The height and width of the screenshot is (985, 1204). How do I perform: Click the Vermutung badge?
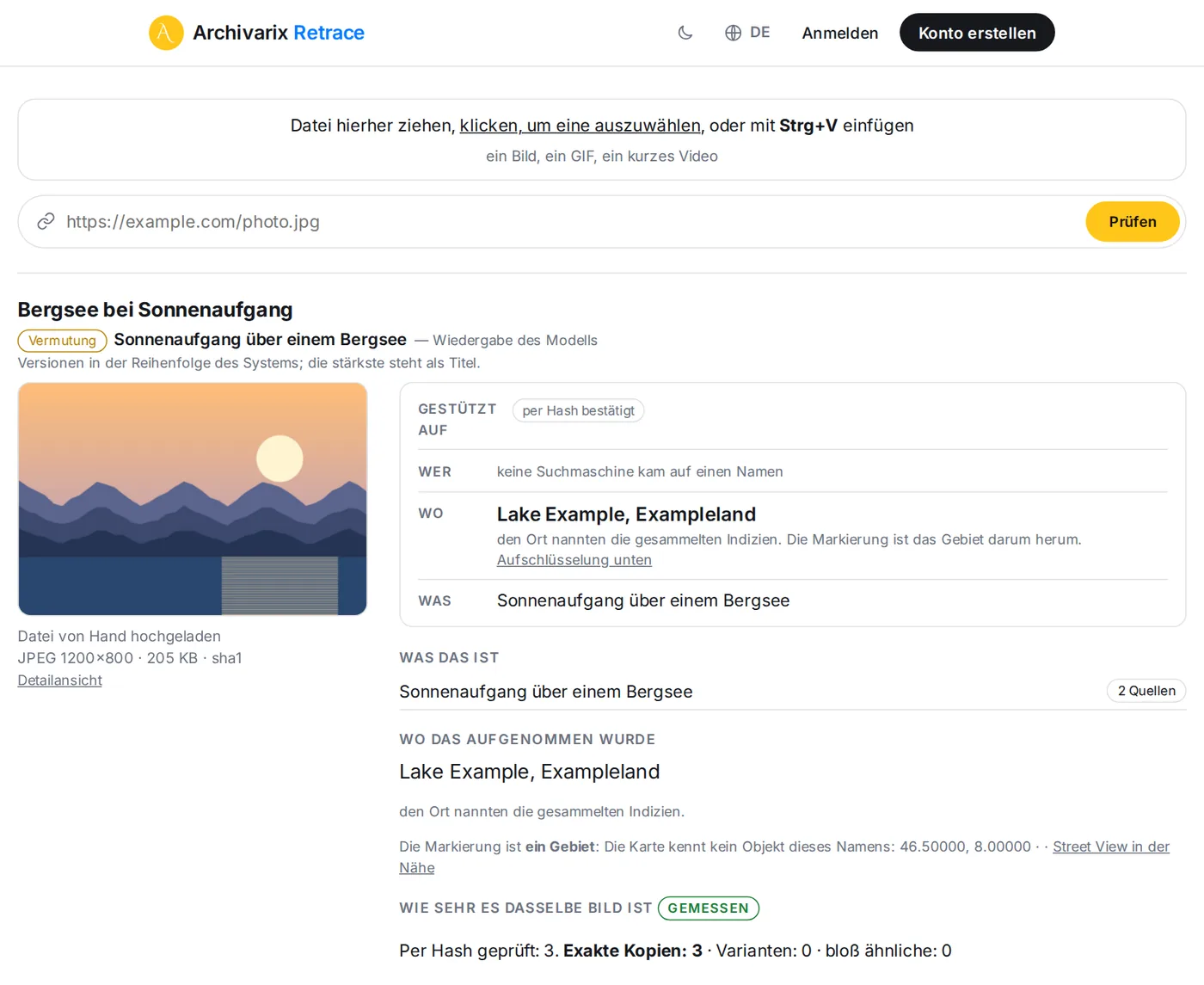[62, 341]
